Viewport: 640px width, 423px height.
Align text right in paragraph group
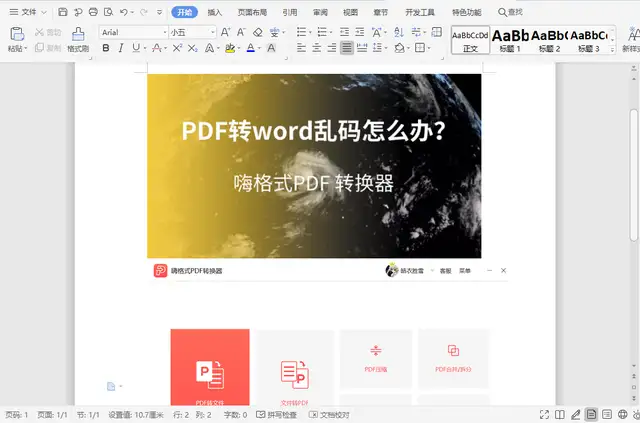pyautogui.click(x=332, y=48)
